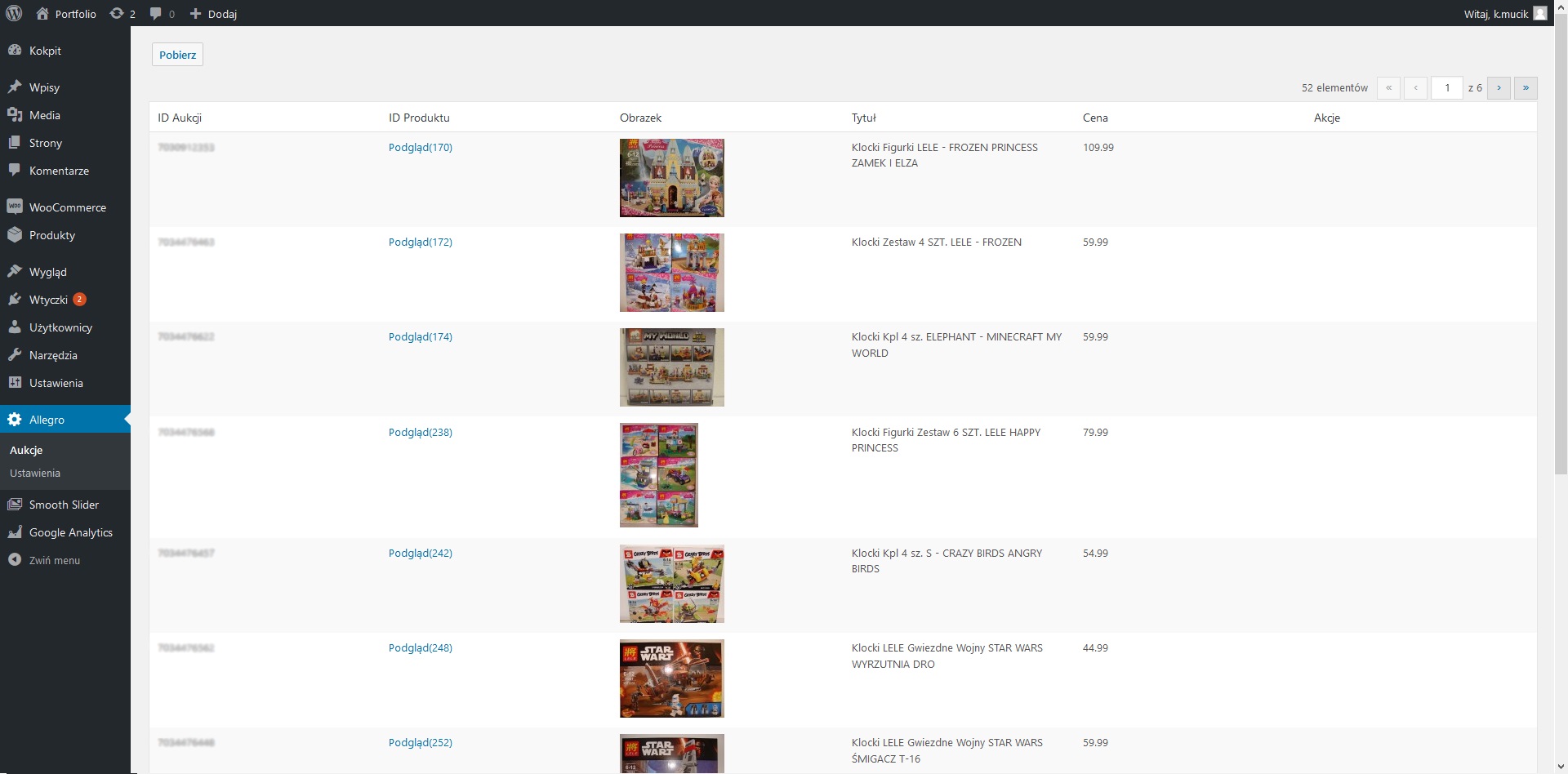Open Podgląd(170) link
Viewport: 1568px width, 774px height.
pyautogui.click(x=421, y=147)
